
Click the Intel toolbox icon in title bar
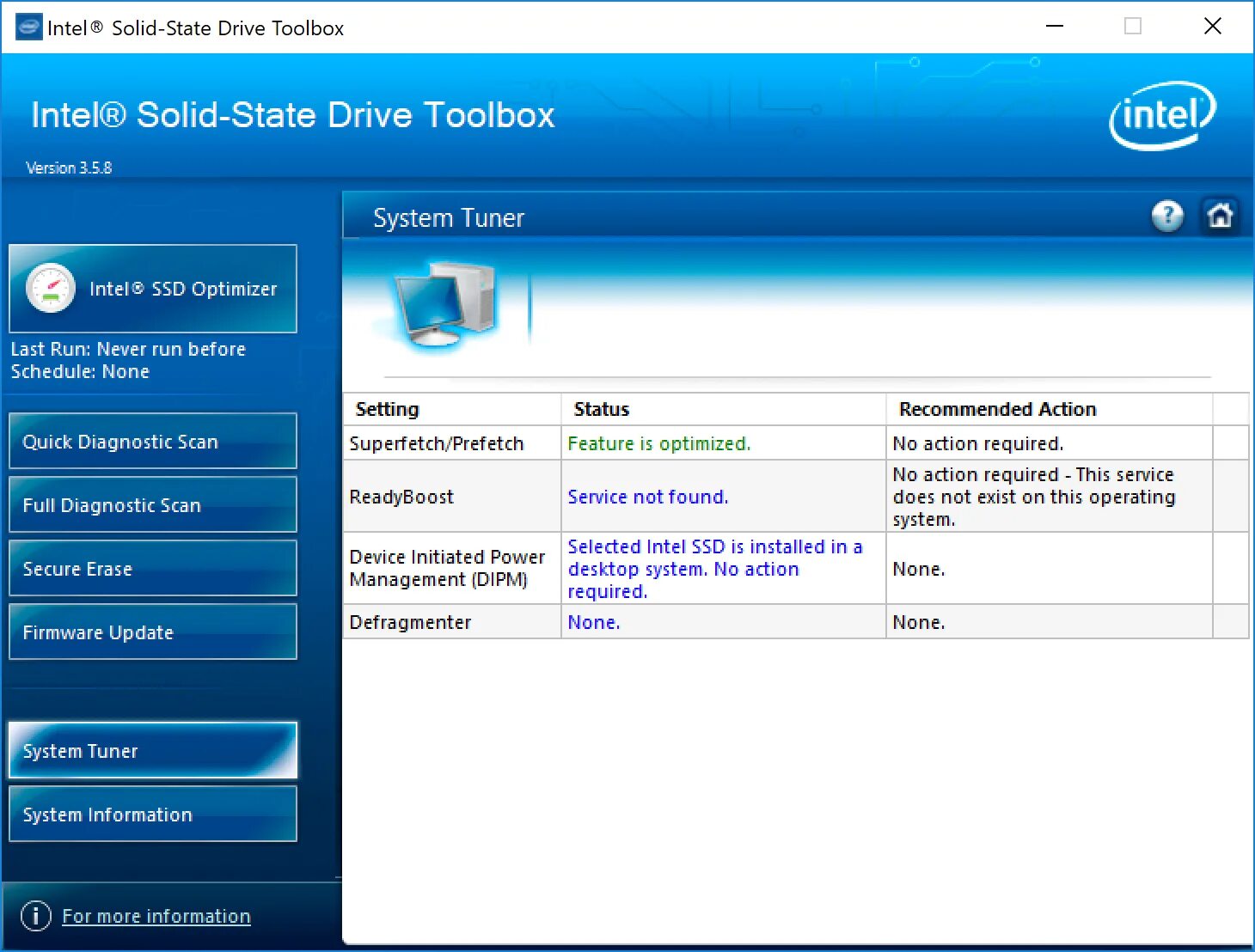coord(29,27)
